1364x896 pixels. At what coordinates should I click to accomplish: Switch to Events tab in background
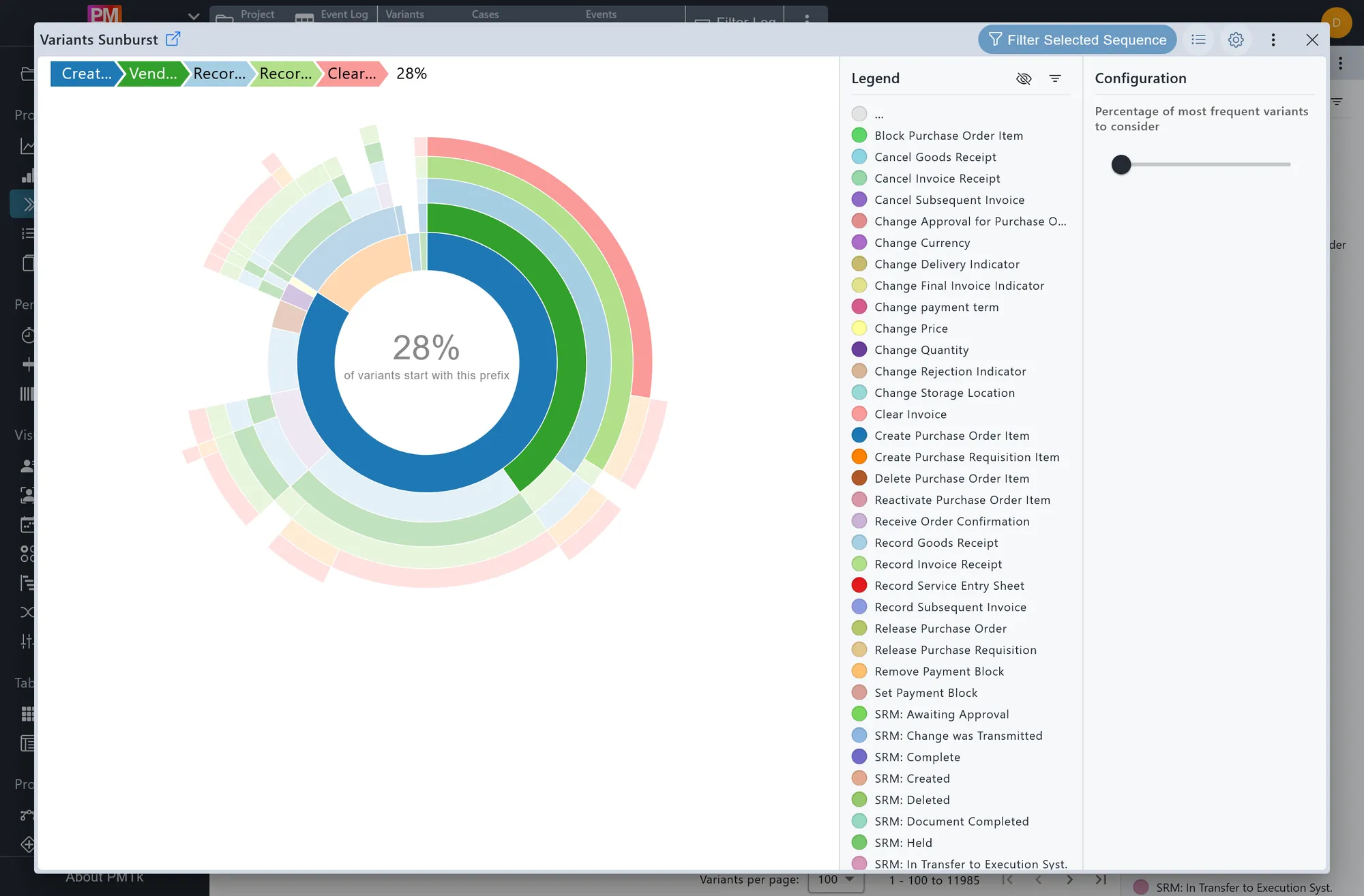tap(601, 14)
